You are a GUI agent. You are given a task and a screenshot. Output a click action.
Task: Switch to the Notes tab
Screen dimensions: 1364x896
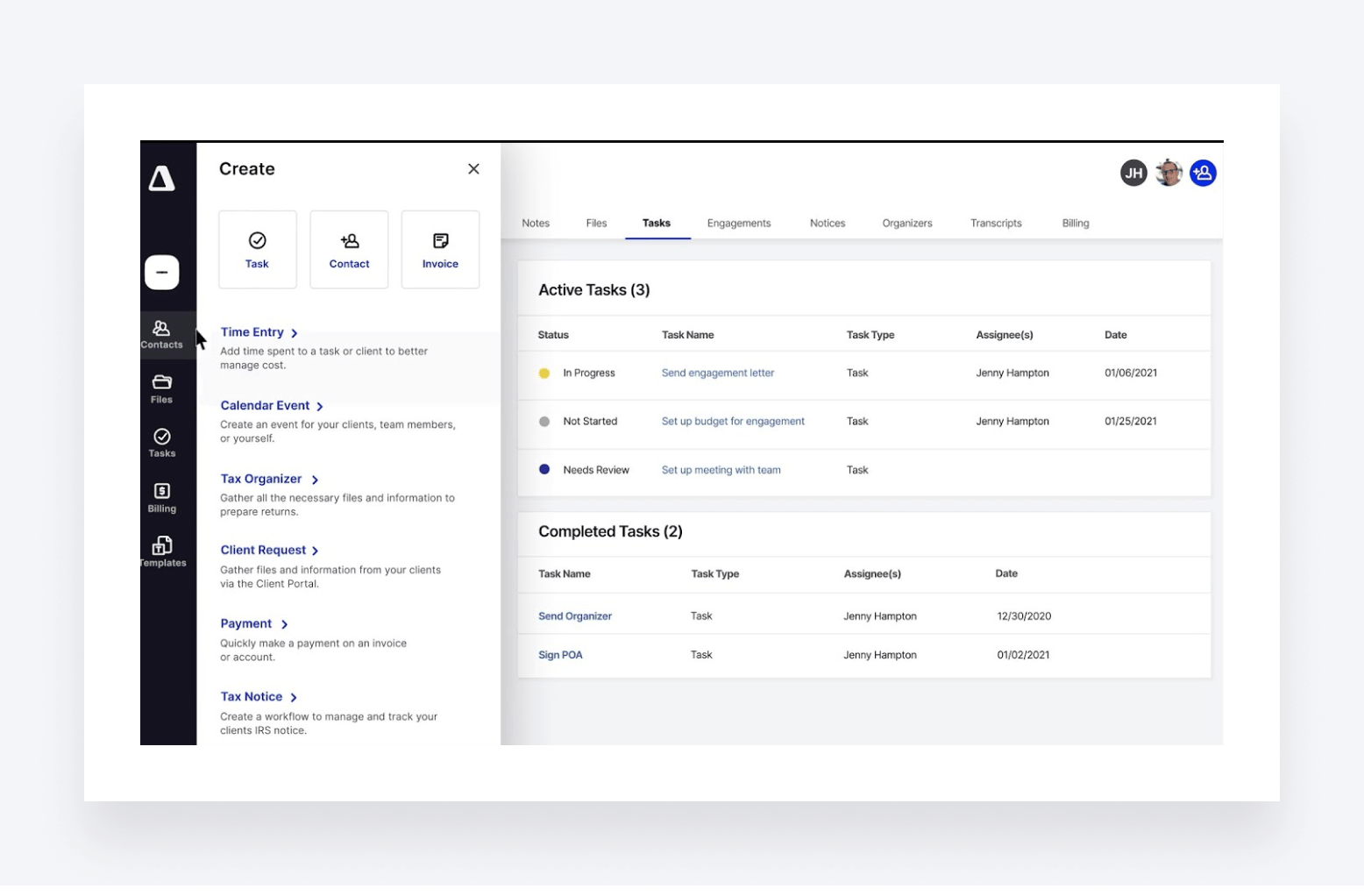click(536, 224)
